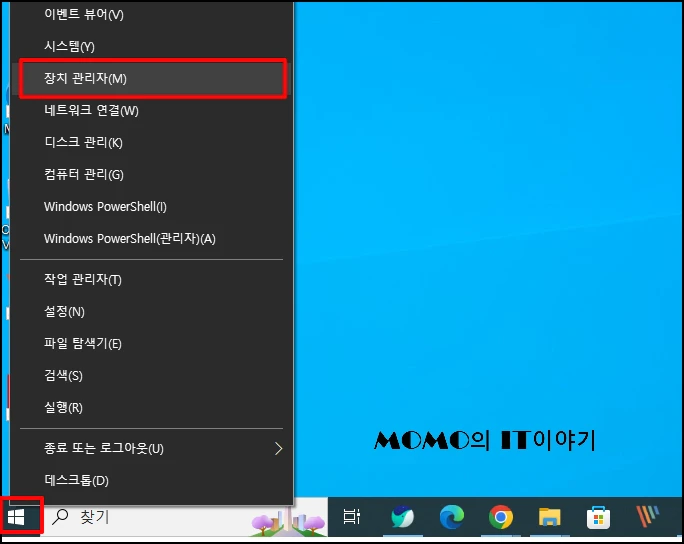This screenshot has width=684, height=544.
Task: Open 파일 탐색기(E) from the menu
Action: (152, 343)
